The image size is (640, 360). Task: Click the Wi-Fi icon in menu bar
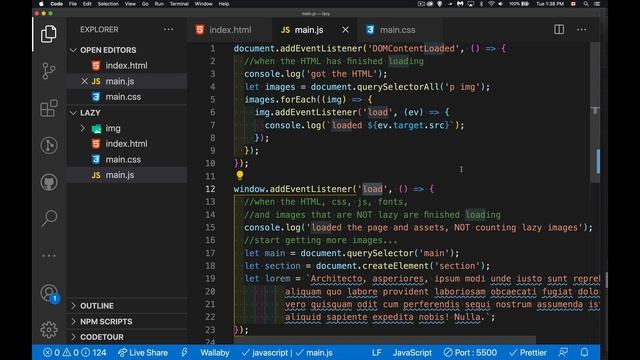coord(491,4)
